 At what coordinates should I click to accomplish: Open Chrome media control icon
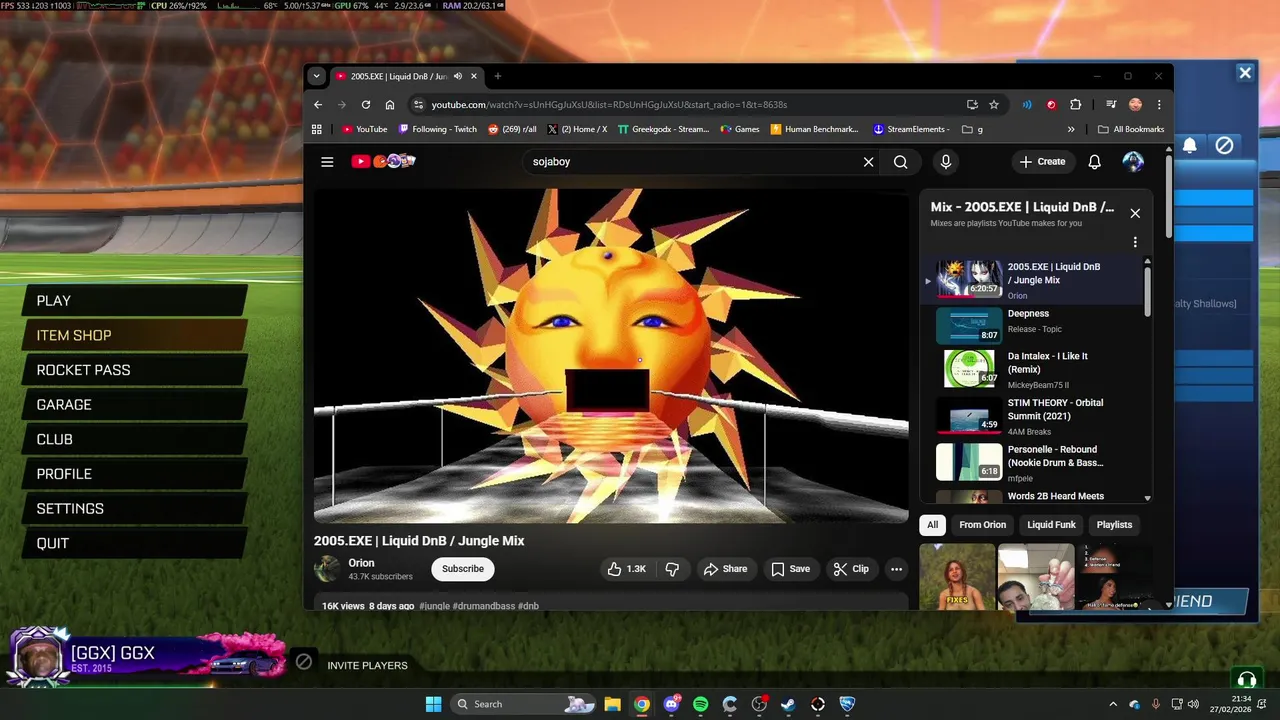(1111, 104)
